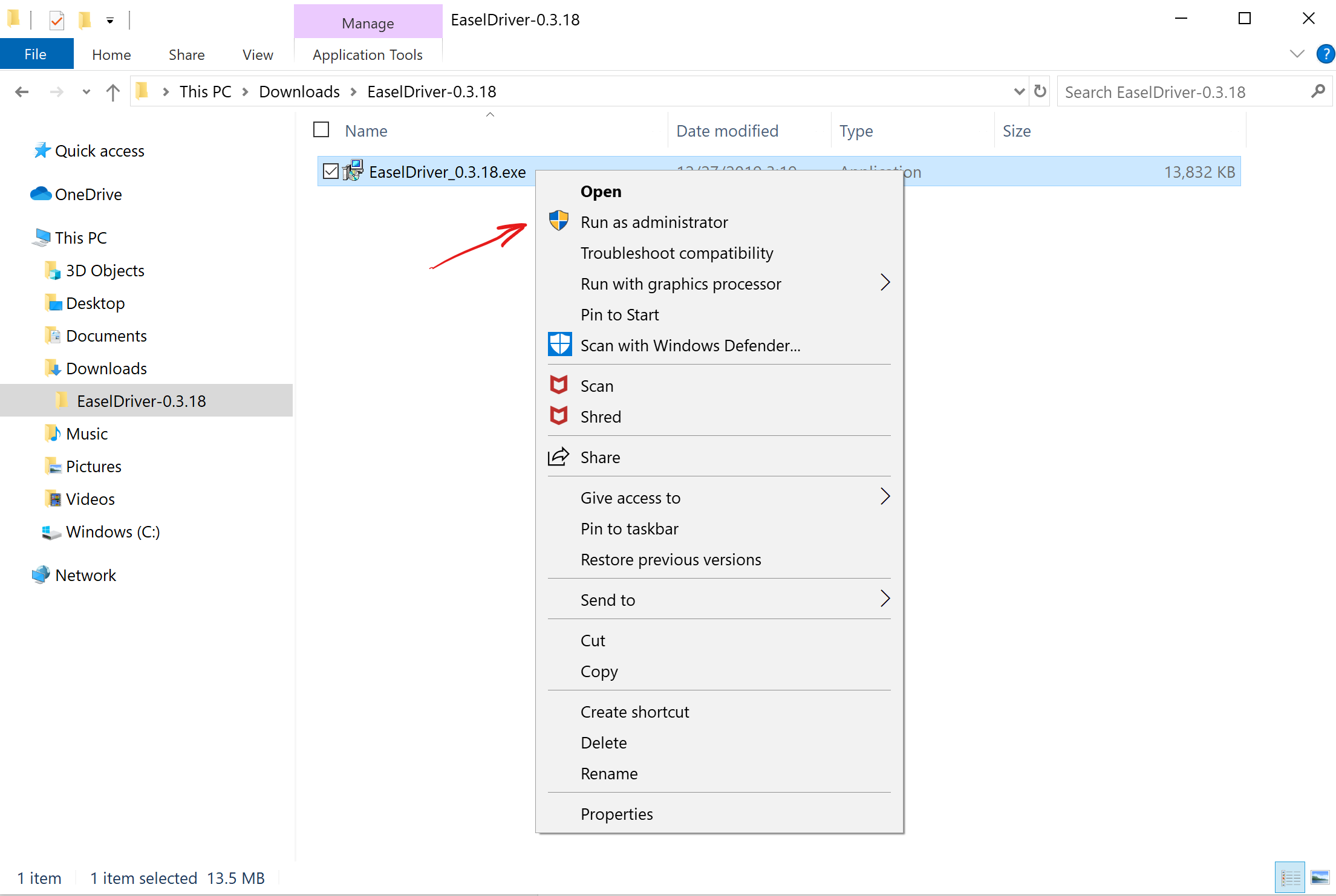Image resolution: width=1336 pixels, height=896 pixels.
Task: Uncheck the EaselDriver_0.3.18.exe checkbox
Action: click(x=331, y=171)
